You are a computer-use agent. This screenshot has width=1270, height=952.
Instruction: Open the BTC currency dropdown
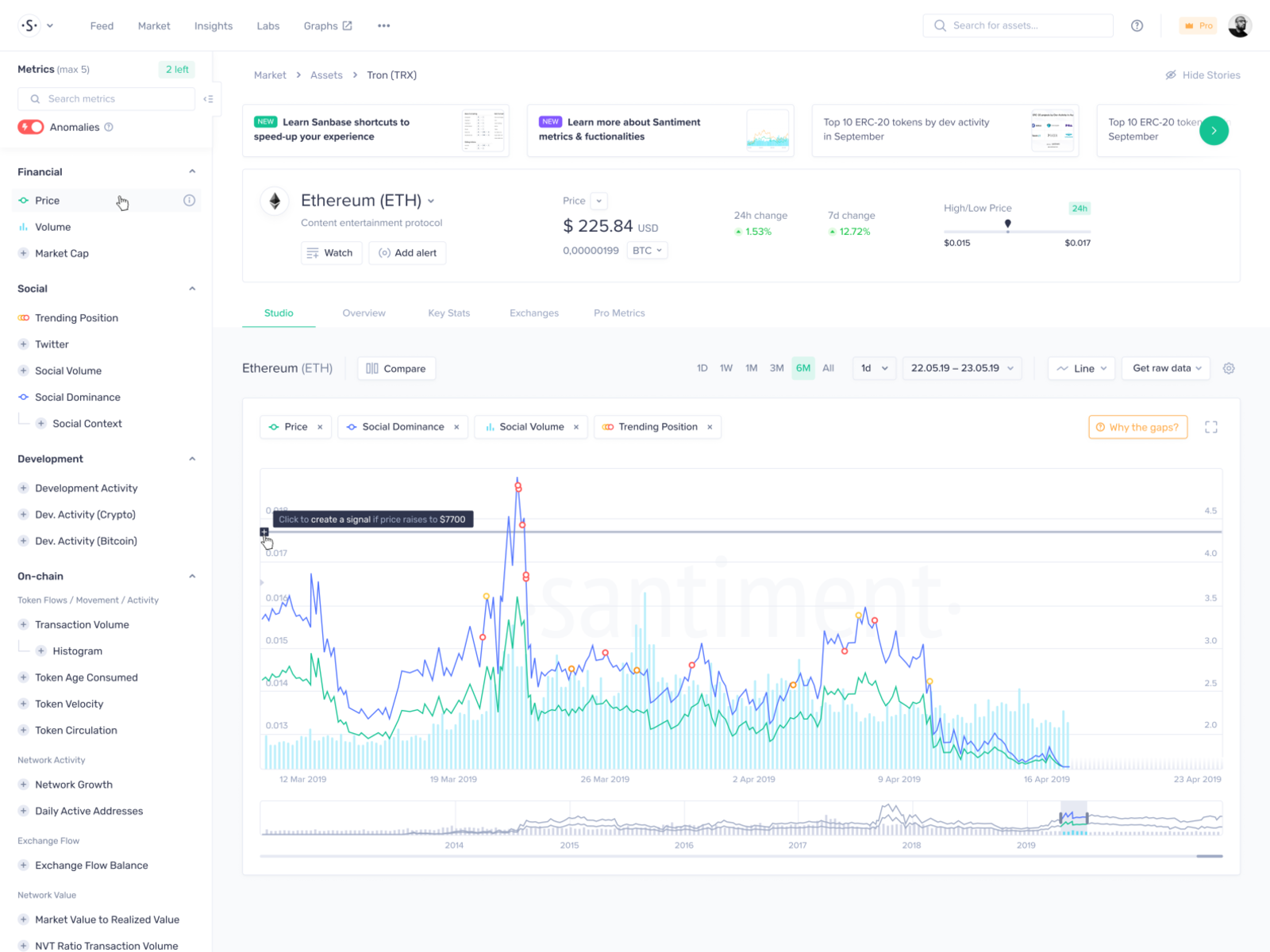[647, 251]
